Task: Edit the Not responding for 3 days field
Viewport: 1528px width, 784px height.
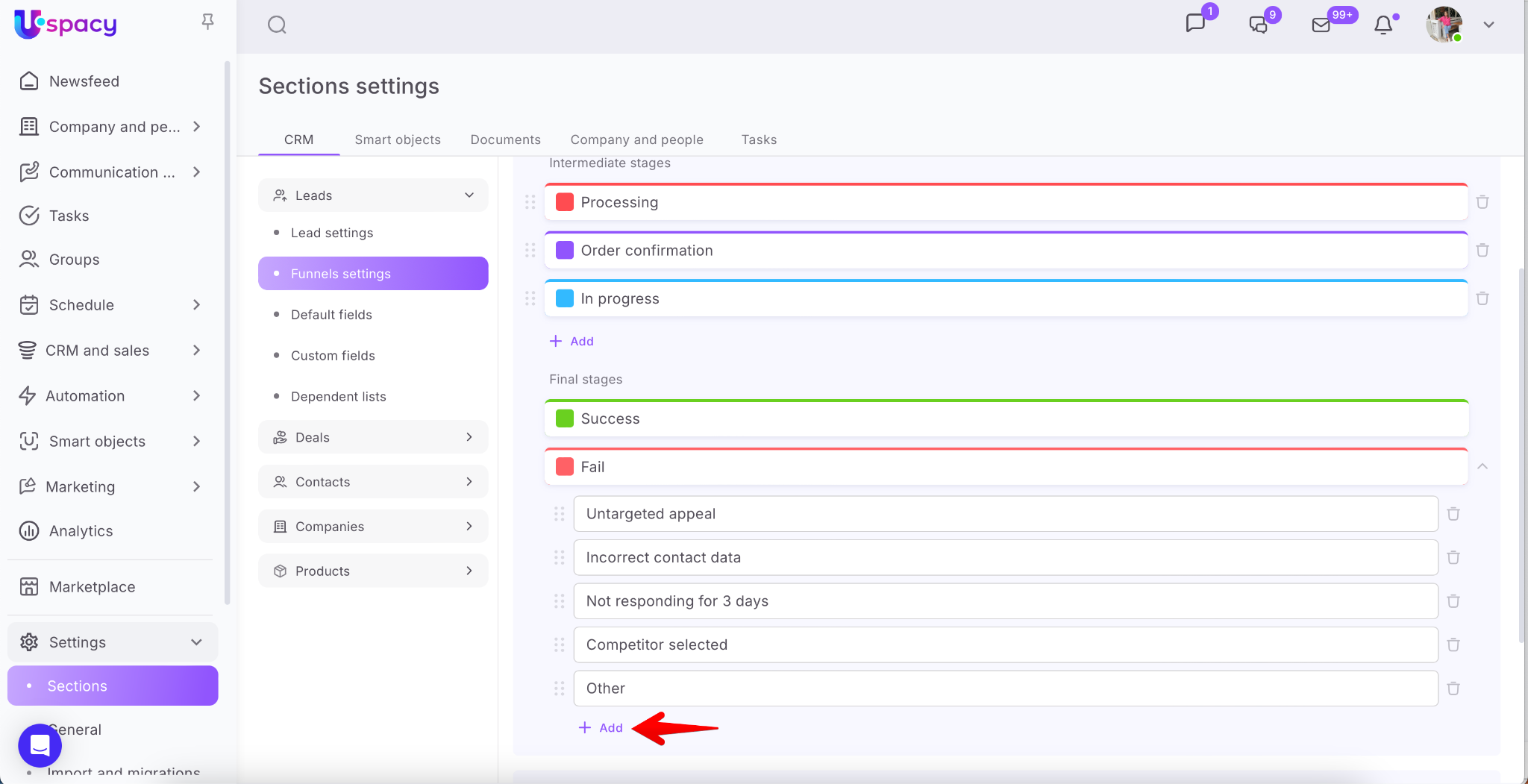Action: tap(1004, 601)
